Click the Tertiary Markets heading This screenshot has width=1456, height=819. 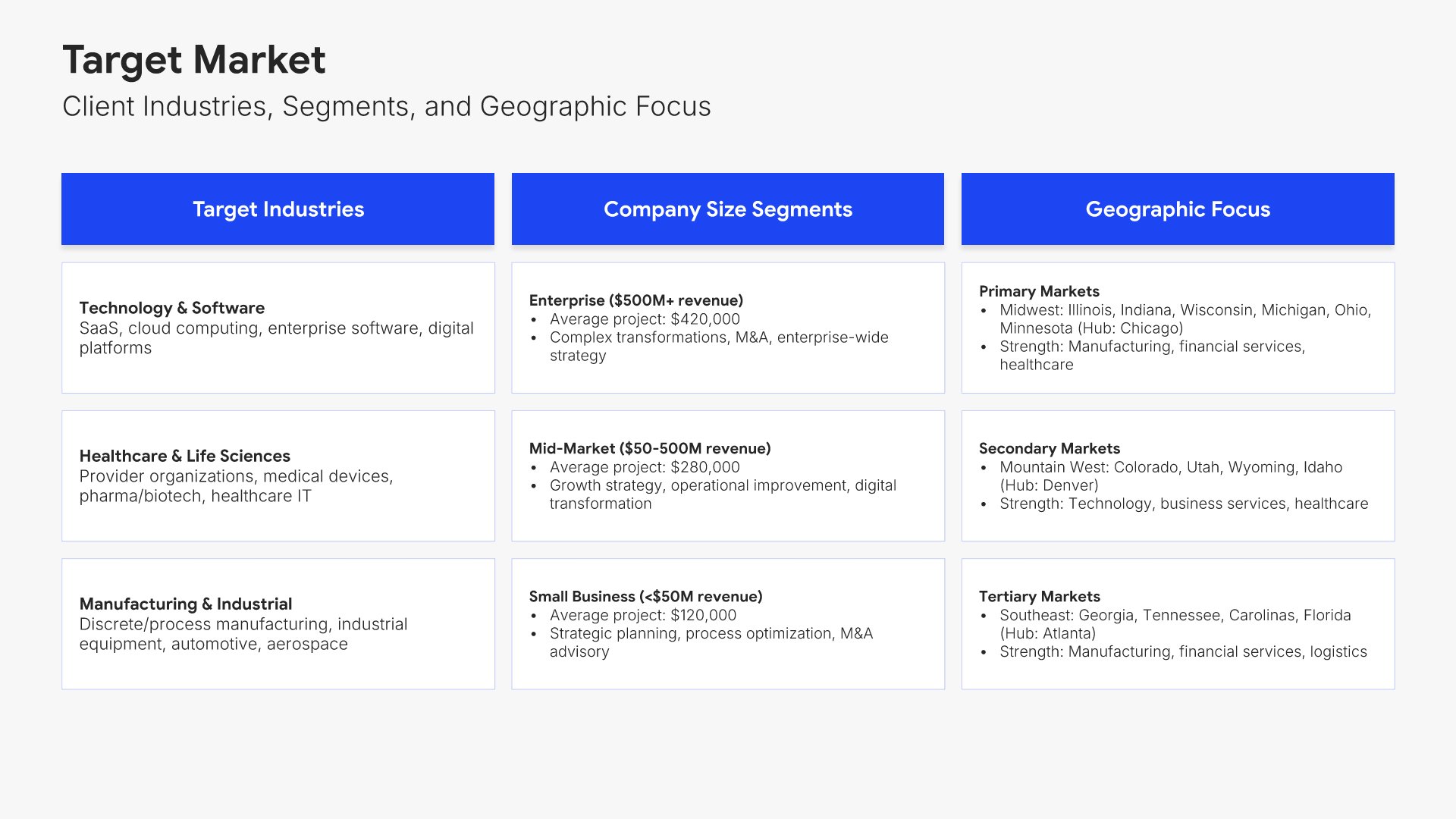1039,596
